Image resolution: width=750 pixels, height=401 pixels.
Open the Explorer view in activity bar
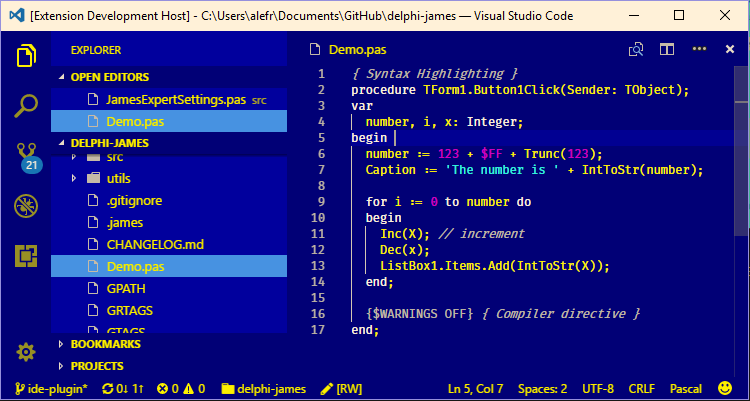[26, 56]
